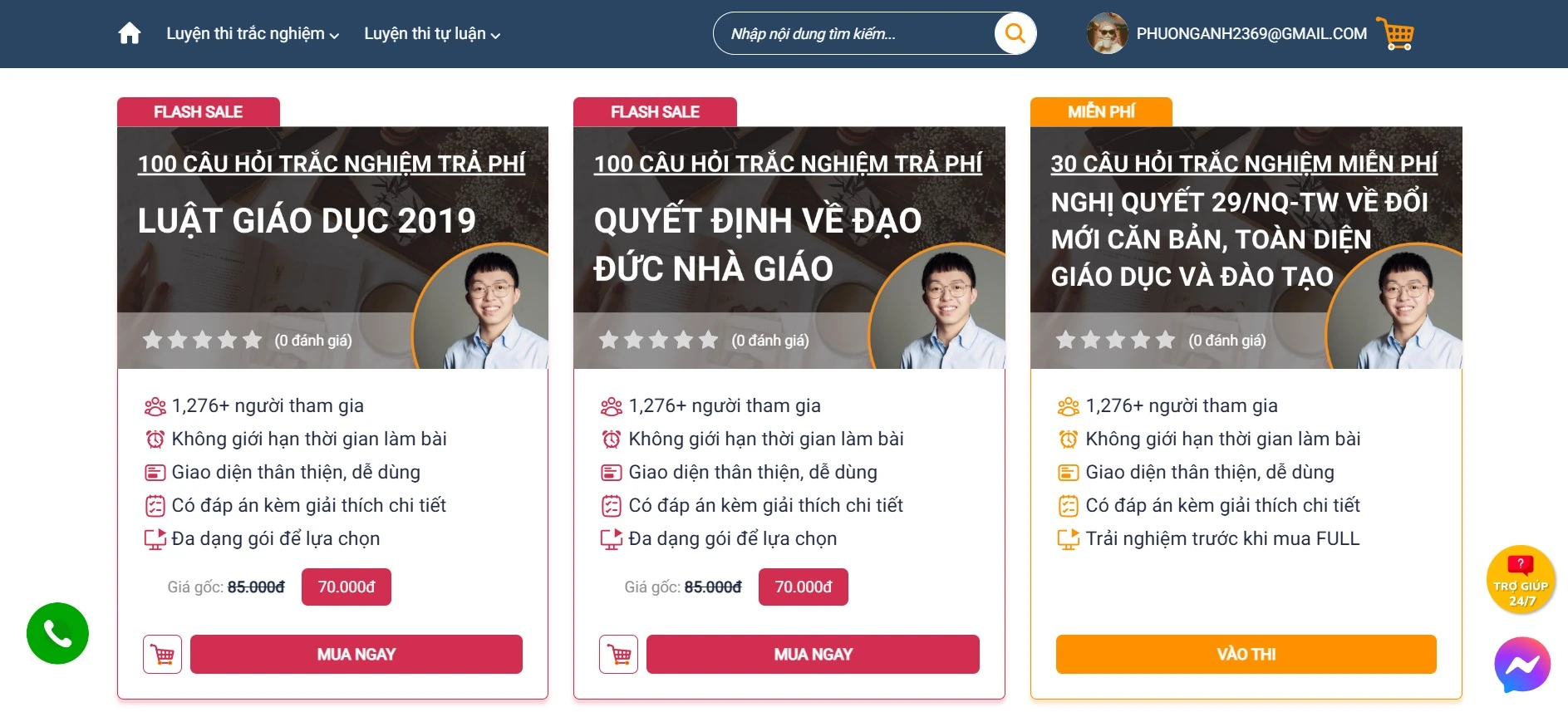
Task: Click the user profile avatar
Action: coord(1107,34)
